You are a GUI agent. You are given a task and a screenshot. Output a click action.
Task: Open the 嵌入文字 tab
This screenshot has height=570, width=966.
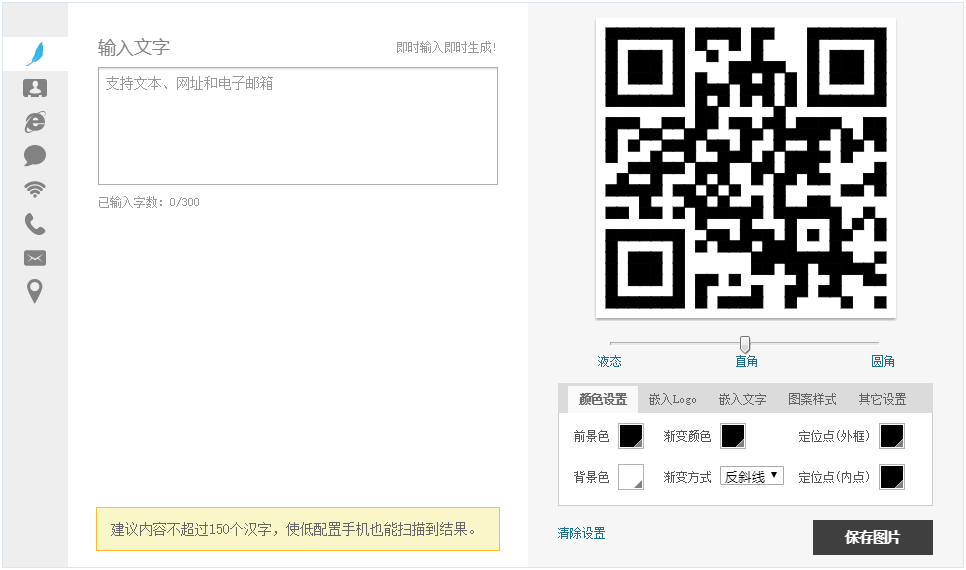click(x=742, y=399)
